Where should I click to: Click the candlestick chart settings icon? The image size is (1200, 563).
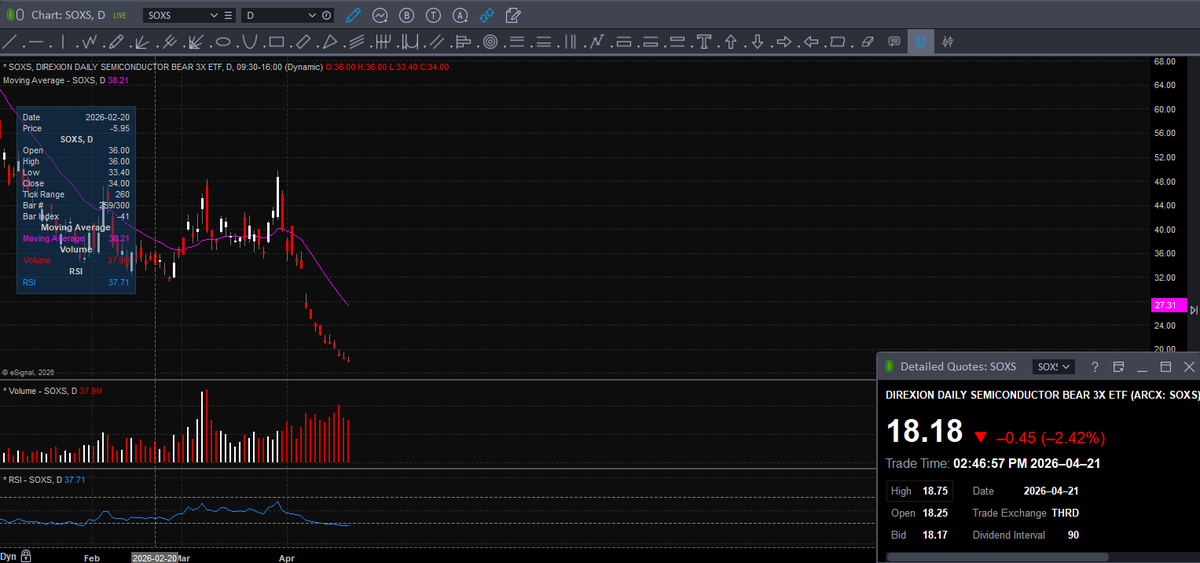pyautogui.click(x=947, y=42)
